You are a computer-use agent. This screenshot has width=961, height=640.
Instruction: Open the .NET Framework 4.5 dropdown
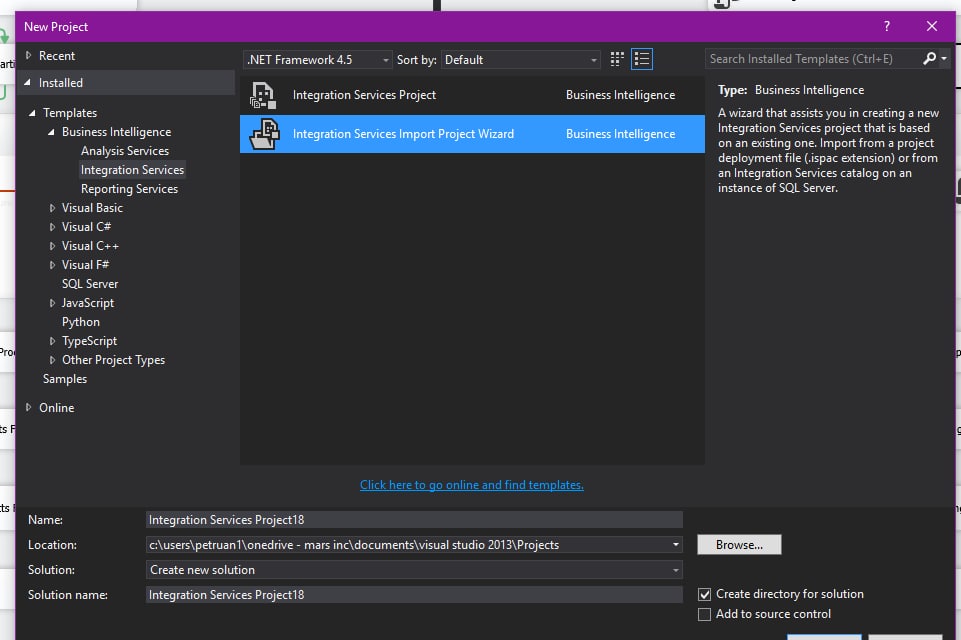click(317, 59)
